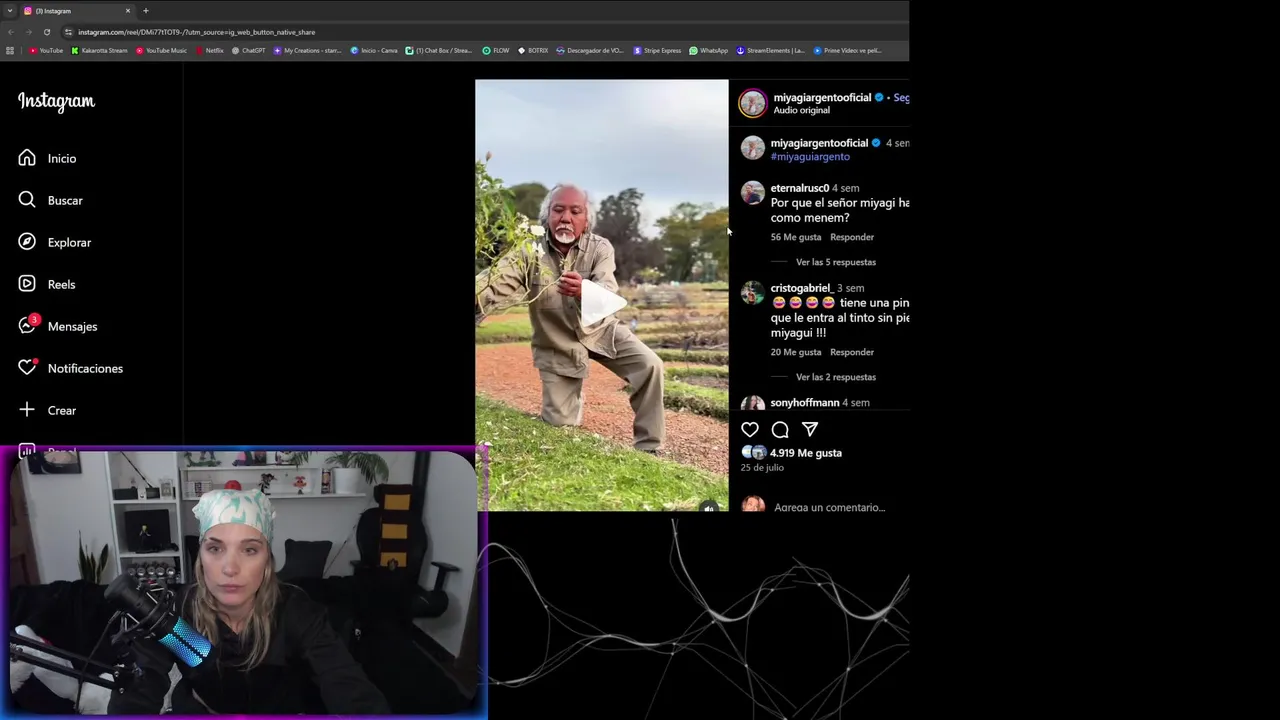The height and width of the screenshot is (720, 1280).
Task: View 4.919 Me gusta likes list
Action: pos(806,453)
